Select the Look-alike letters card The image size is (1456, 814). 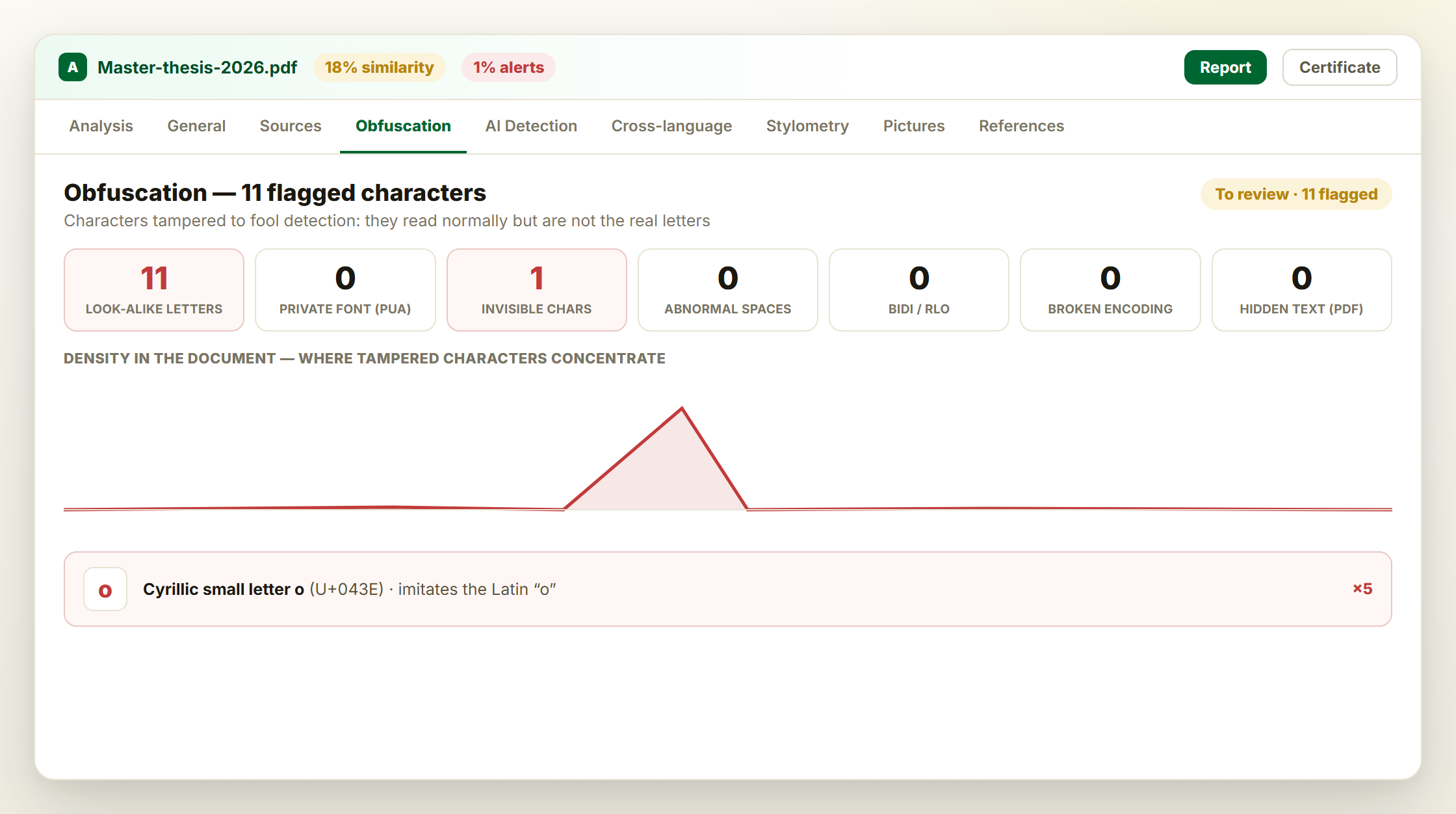154,290
